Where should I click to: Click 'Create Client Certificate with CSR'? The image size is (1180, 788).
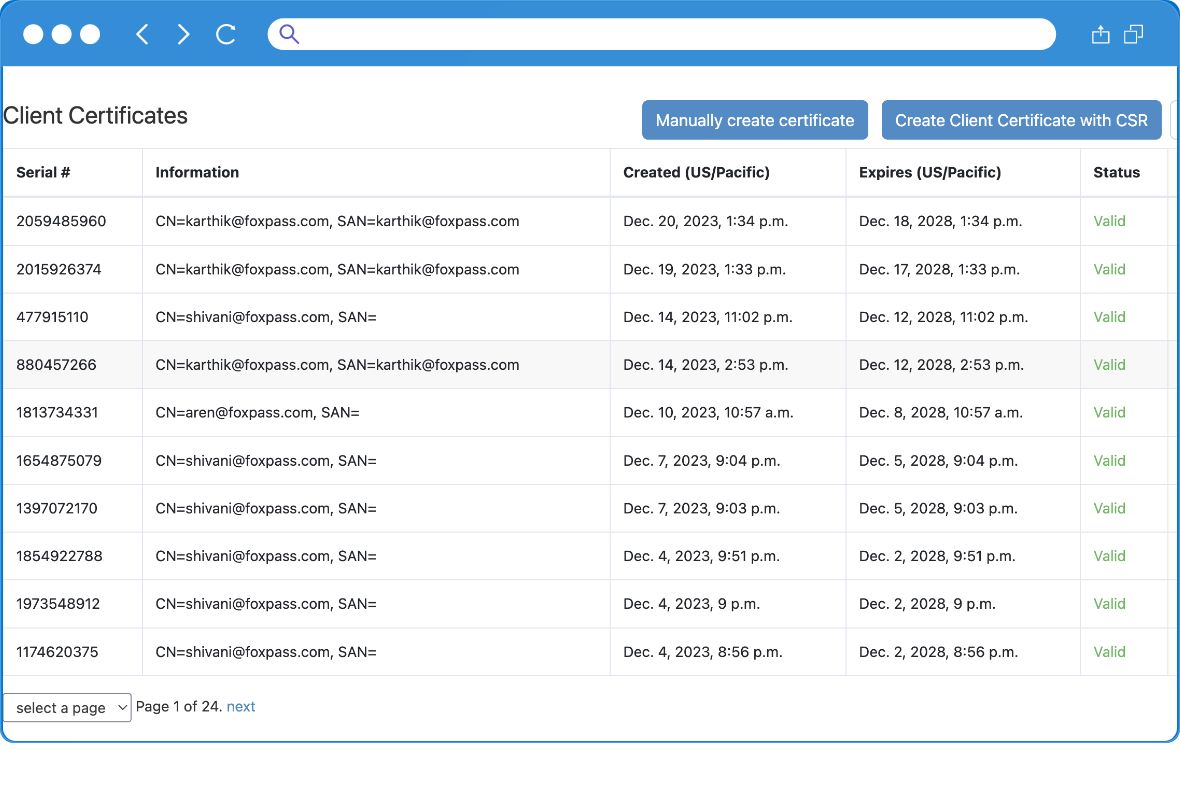tap(1021, 119)
